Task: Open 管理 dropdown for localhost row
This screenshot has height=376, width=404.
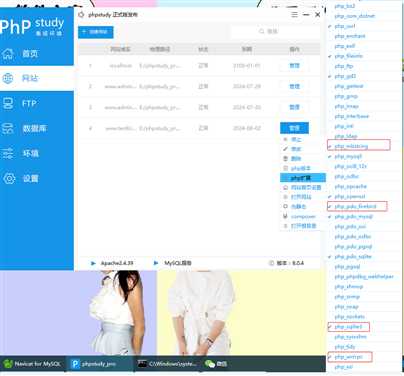Action: pos(294,66)
